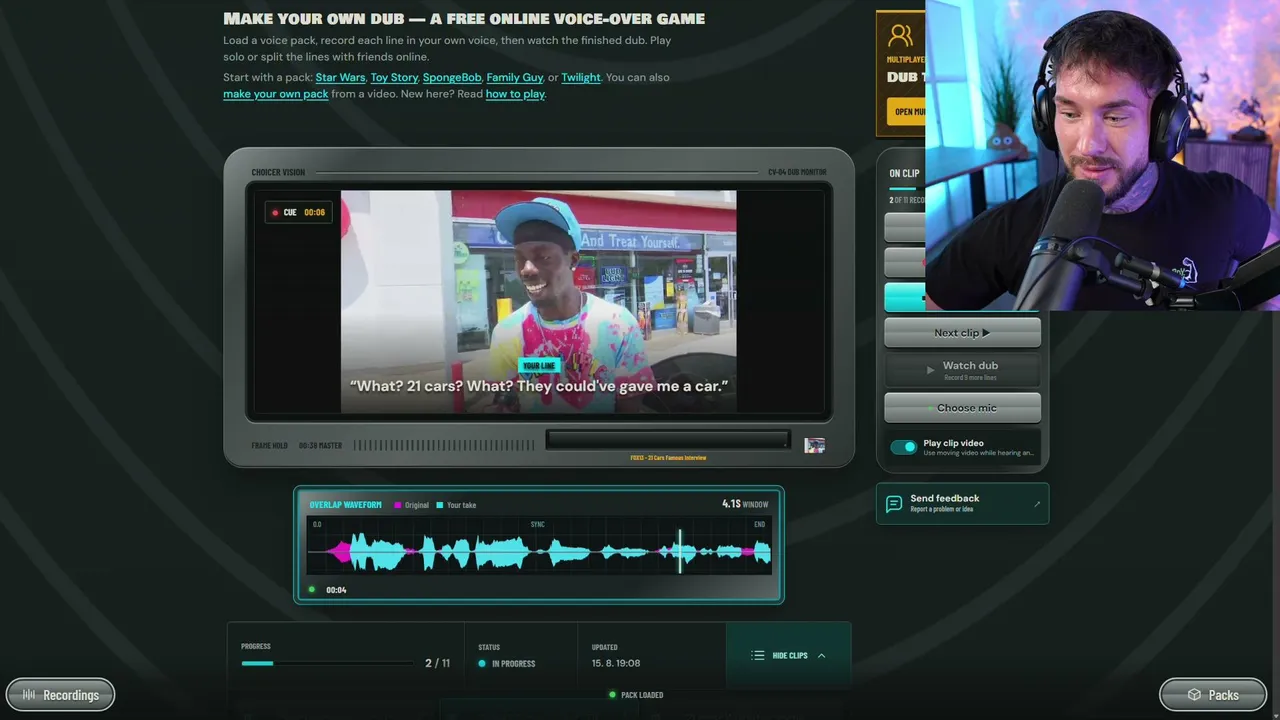Click the 'IN PROGRESS' status text
The width and height of the screenshot is (1280, 720).
point(513,664)
